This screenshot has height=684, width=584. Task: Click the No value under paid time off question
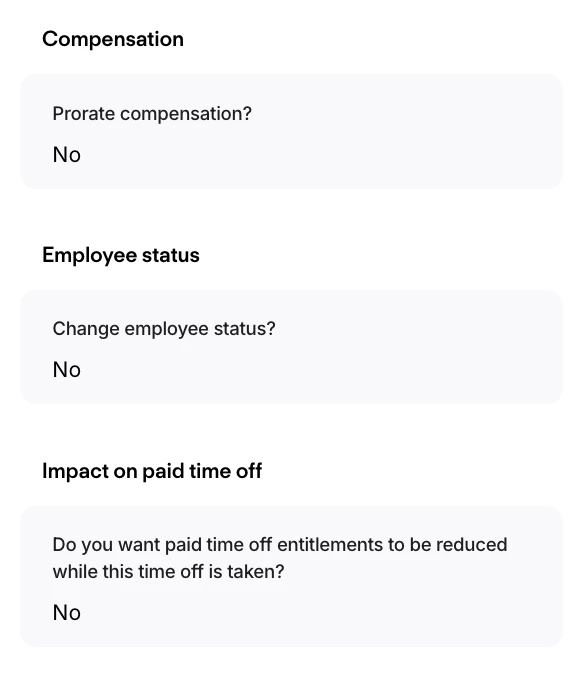pos(67,613)
